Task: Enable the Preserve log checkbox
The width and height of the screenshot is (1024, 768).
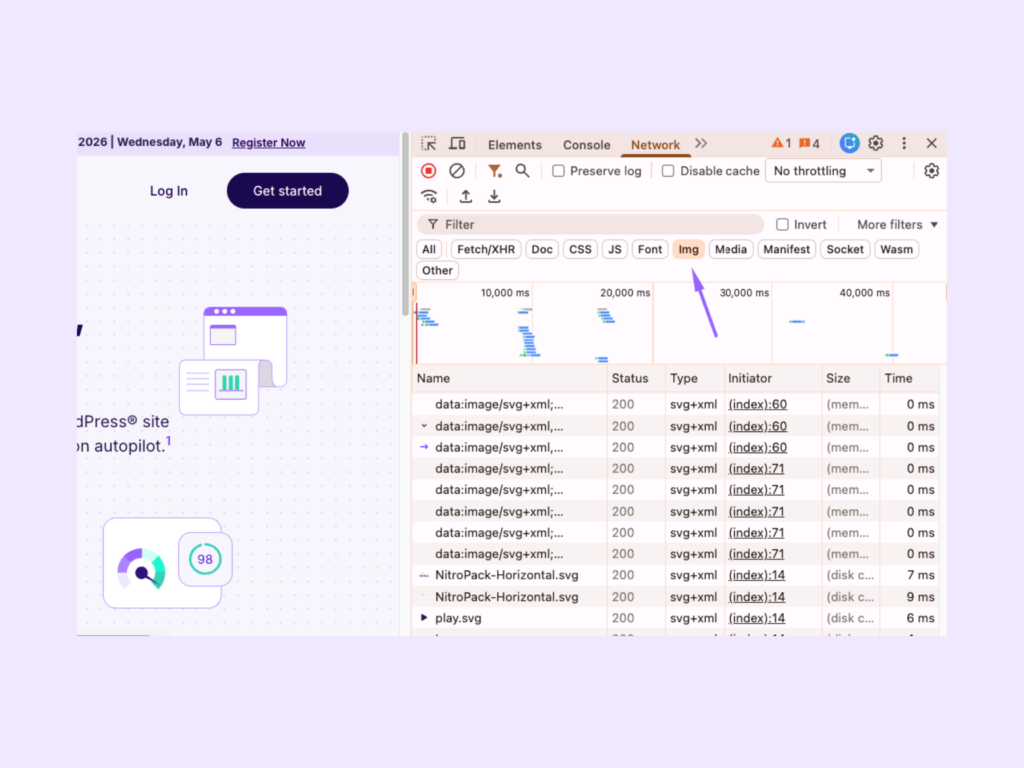Action: pyautogui.click(x=558, y=171)
